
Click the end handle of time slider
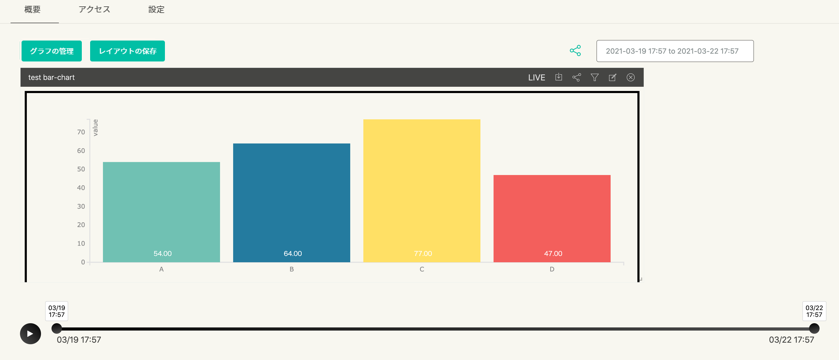click(814, 328)
